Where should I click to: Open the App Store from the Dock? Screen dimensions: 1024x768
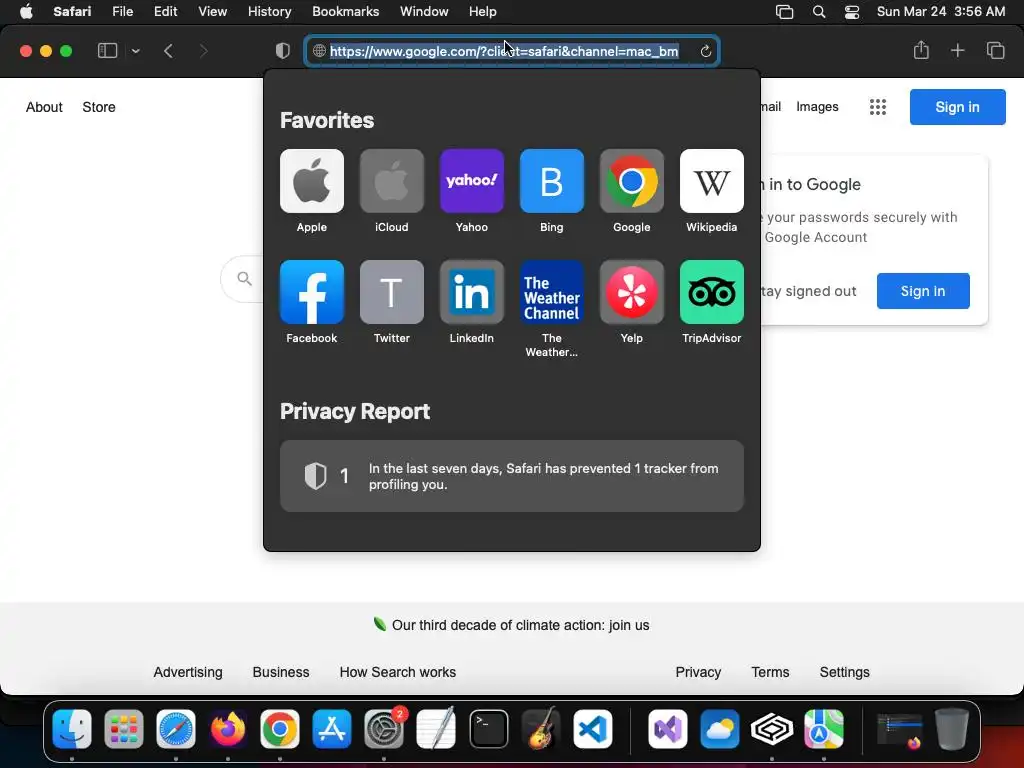pyautogui.click(x=332, y=729)
